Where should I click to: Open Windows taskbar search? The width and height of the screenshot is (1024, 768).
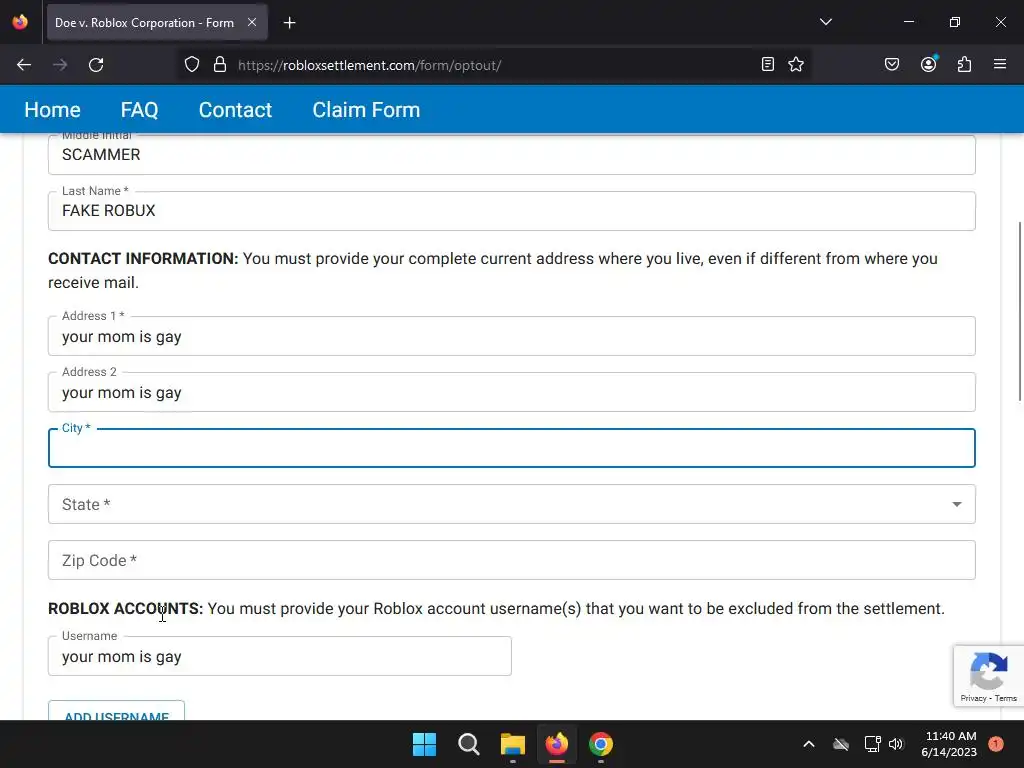(468, 744)
